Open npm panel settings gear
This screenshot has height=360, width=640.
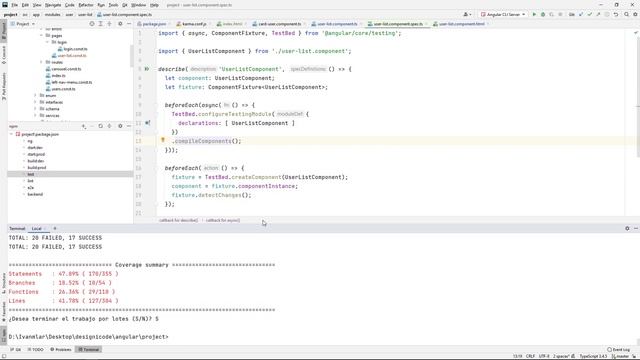[x=120, y=126]
